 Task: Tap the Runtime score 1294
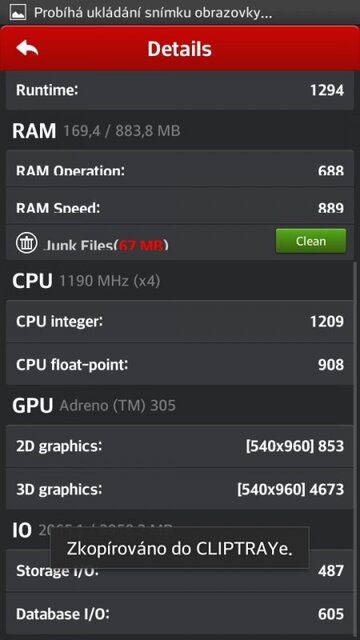[327, 90]
